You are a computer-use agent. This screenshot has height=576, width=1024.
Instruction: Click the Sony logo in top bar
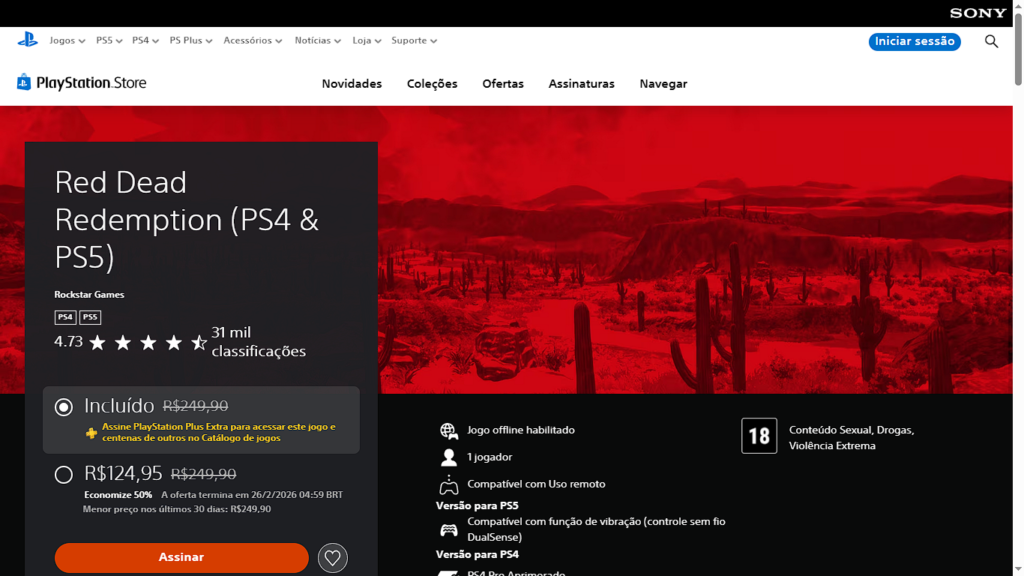(x=977, y=13)
